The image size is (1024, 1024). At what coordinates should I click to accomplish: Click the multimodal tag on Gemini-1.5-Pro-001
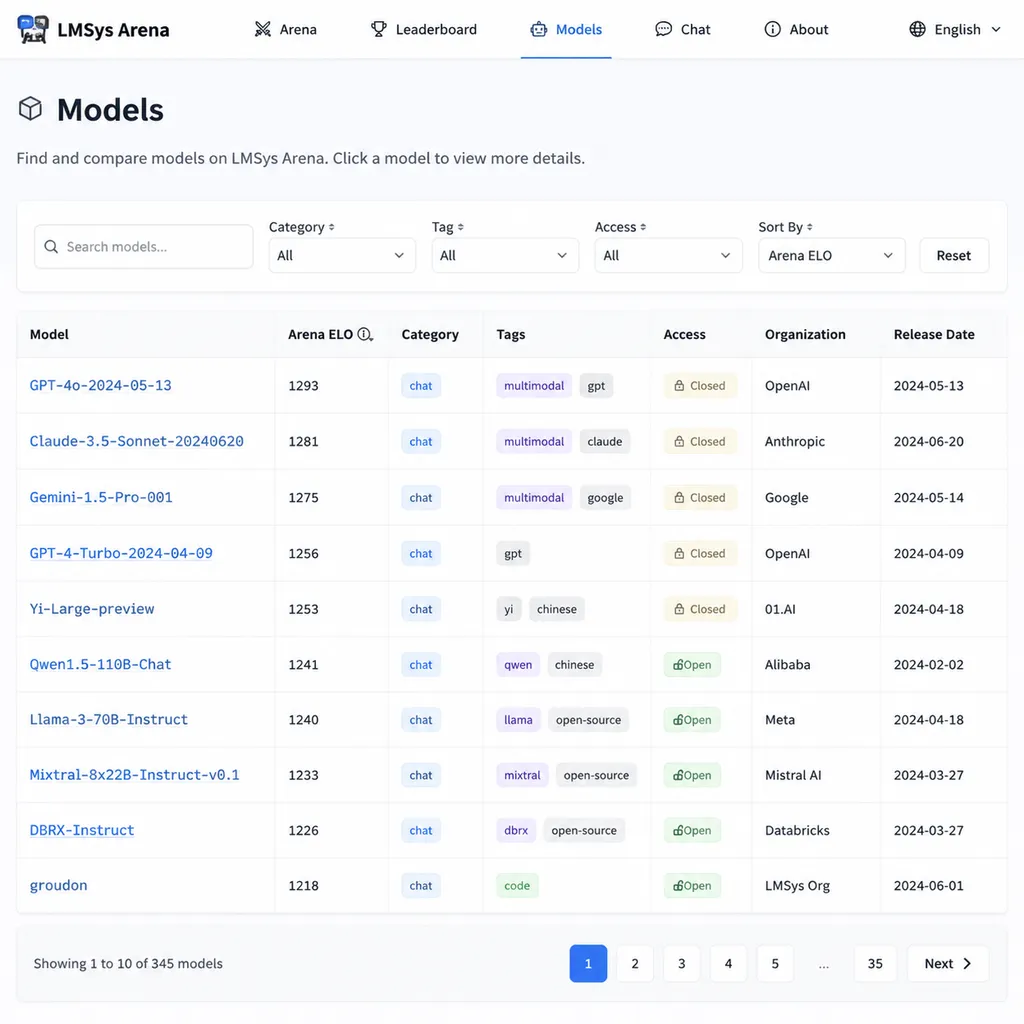[x=534, y=498]
